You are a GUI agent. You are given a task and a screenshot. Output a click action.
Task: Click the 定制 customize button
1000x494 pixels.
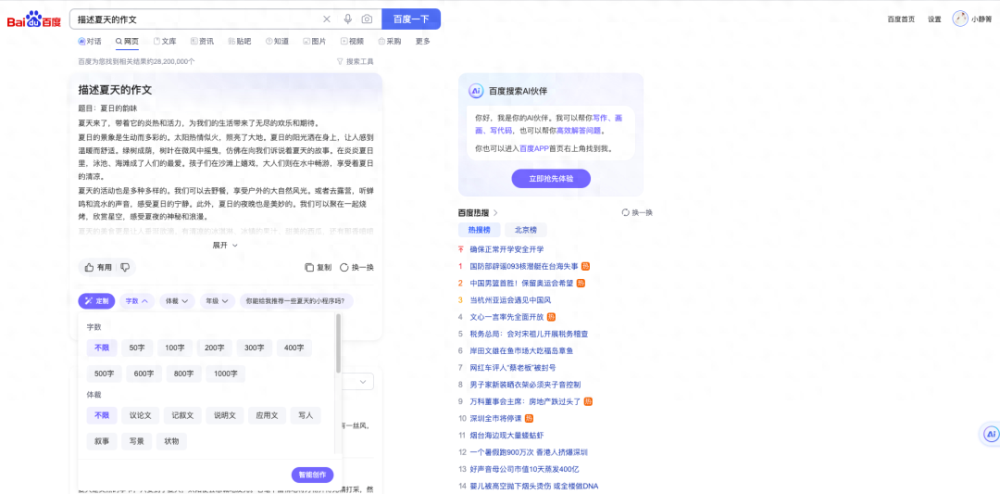coord(96,301)
